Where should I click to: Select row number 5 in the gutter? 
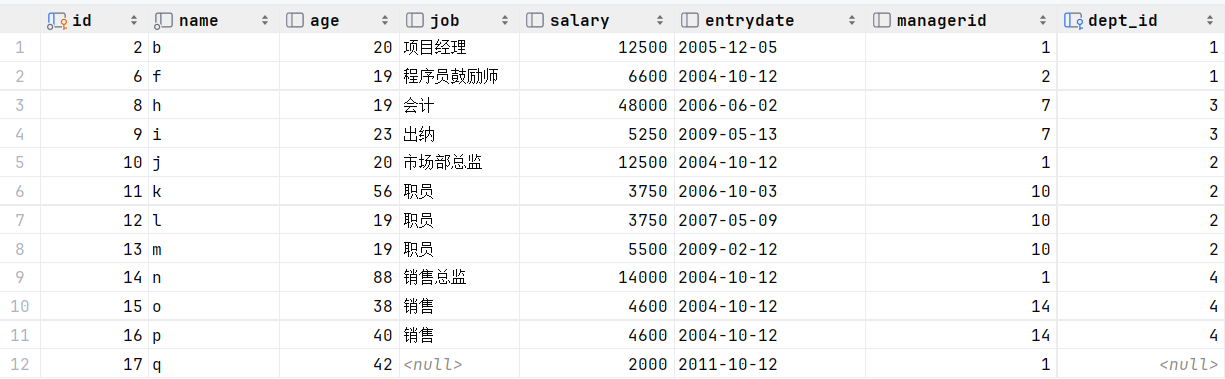tap(20, 162)
